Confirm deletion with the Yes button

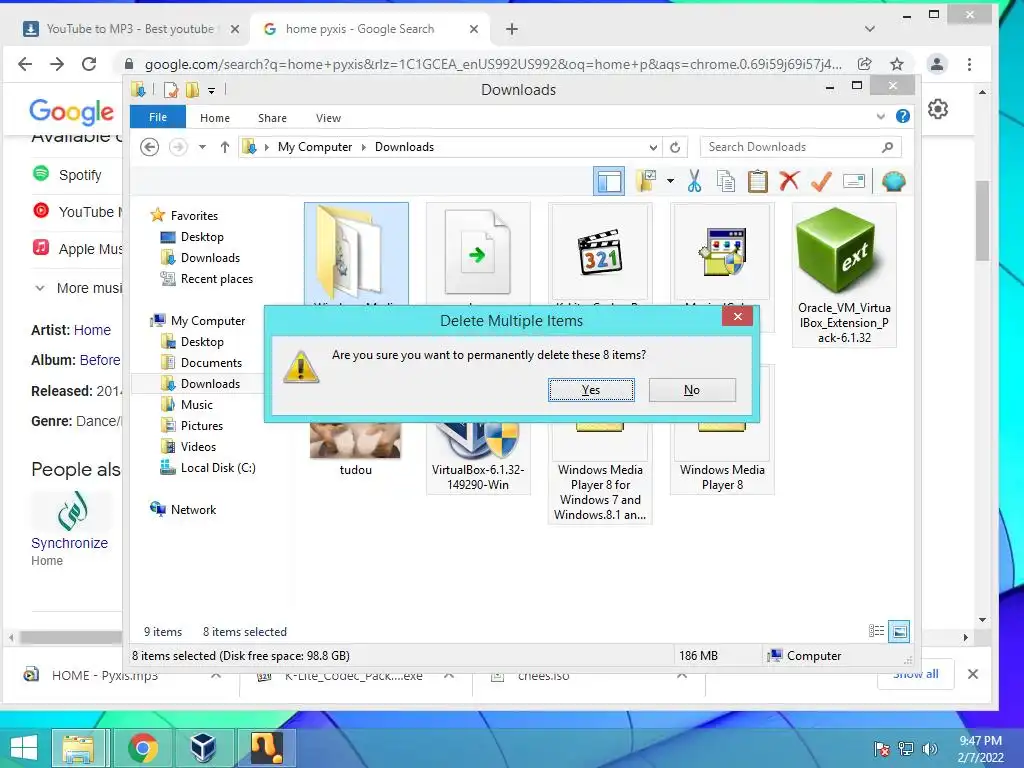coord(591,390)
